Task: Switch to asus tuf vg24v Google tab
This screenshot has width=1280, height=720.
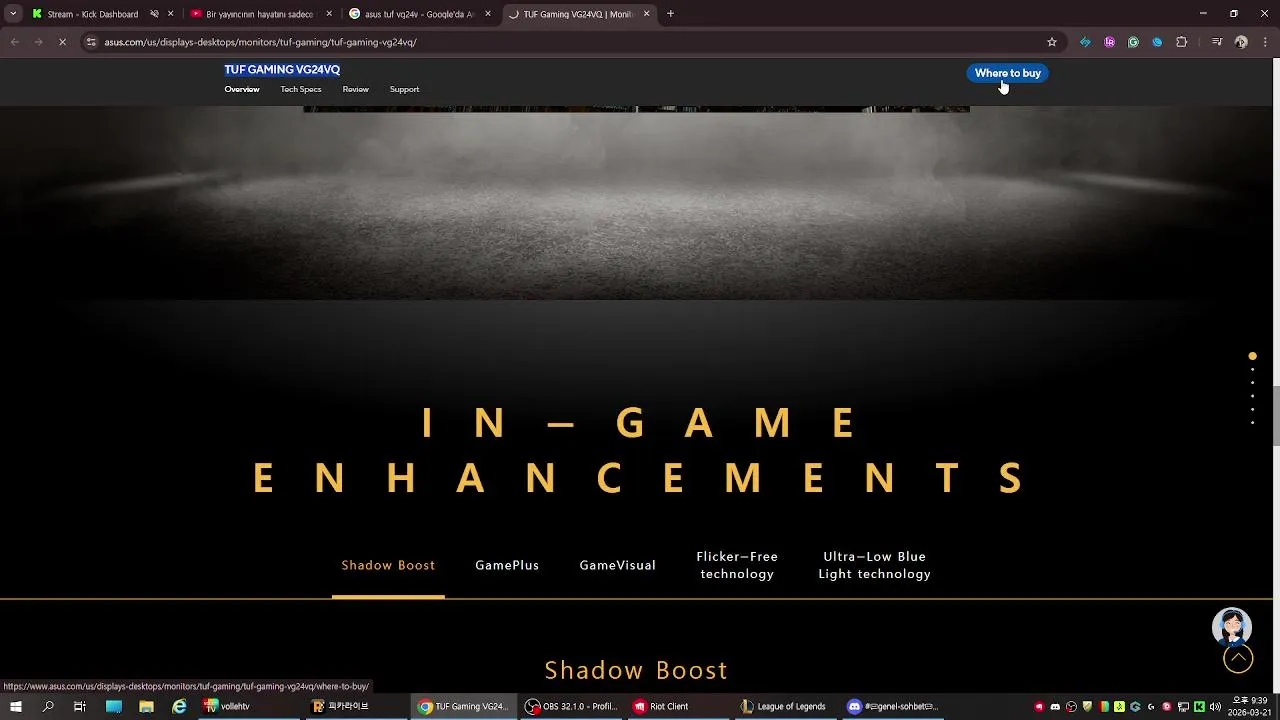Action: [x=419, y=14]
